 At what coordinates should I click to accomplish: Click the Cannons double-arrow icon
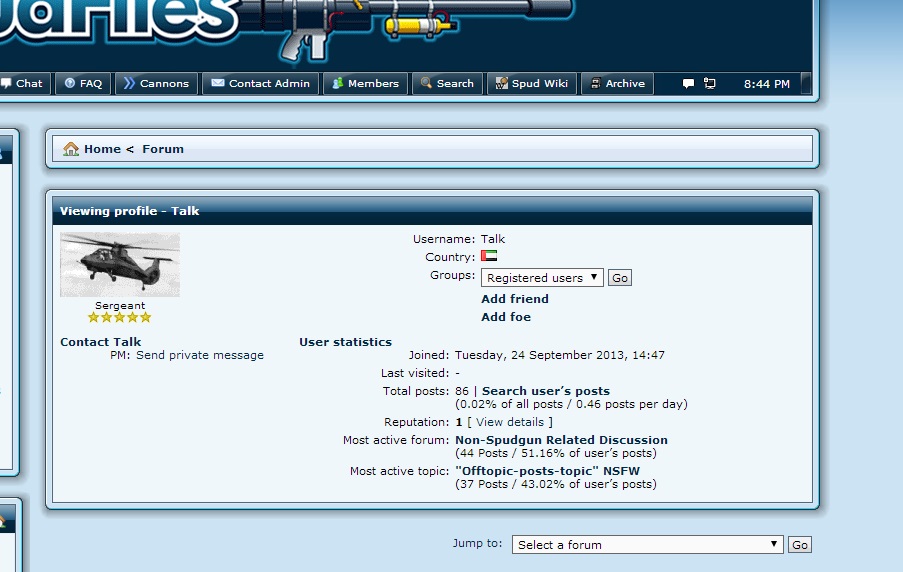129,84
